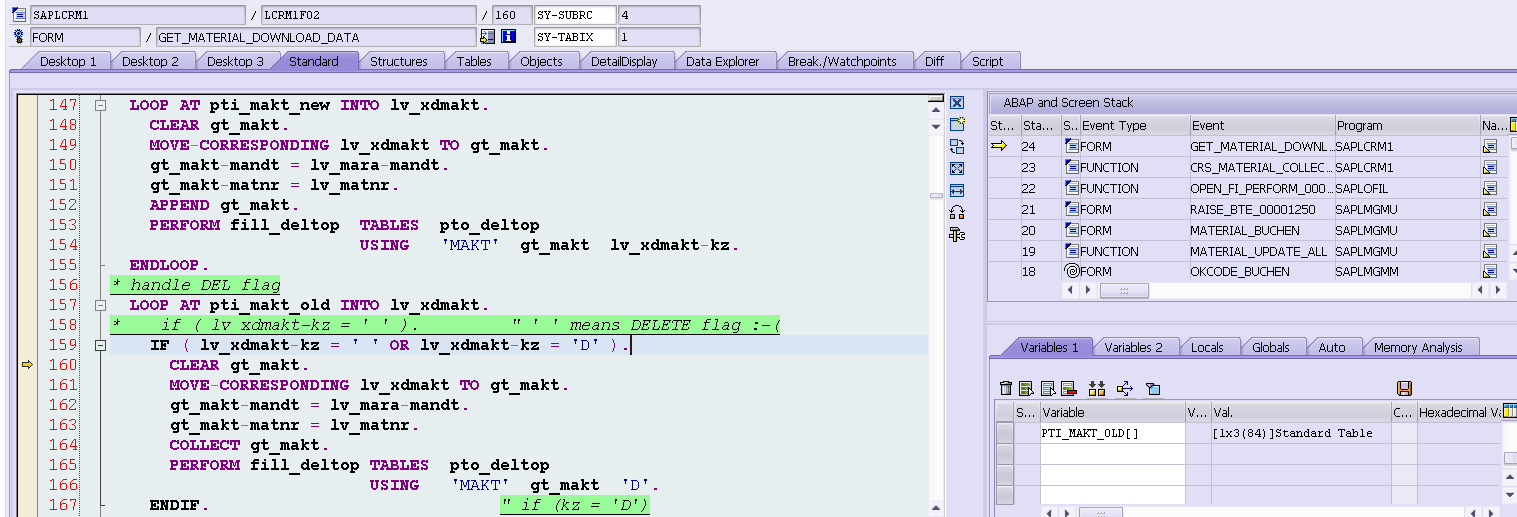
Task: Click the Val. column header
Action: point(1300,412)
